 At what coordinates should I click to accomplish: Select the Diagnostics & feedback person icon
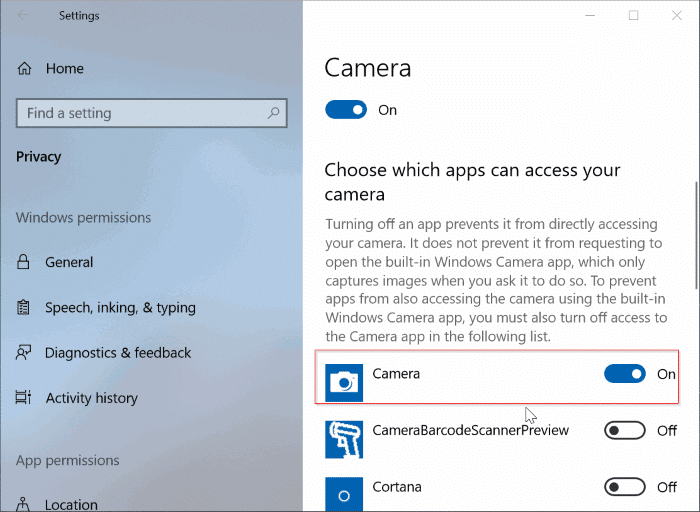click(23, 353)
